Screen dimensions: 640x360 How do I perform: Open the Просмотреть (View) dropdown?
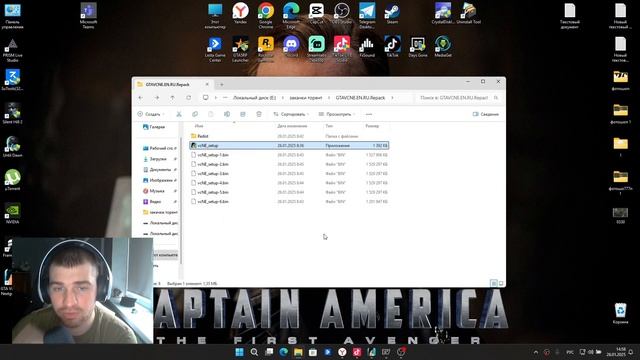tap(337, 114)
